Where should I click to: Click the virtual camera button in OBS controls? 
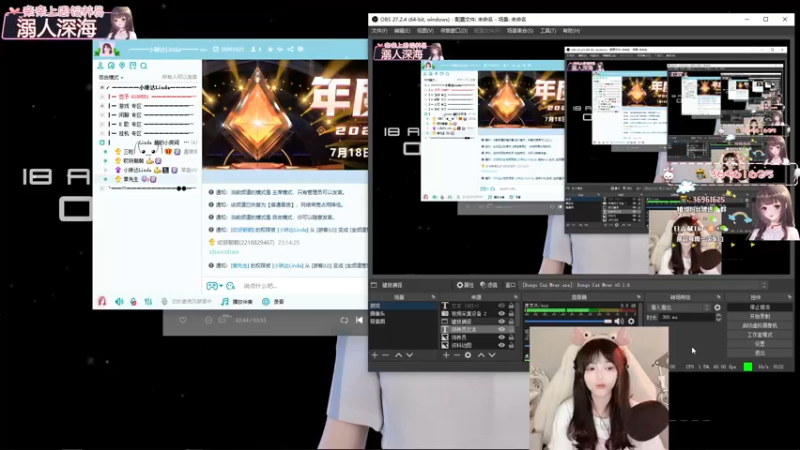[760, 326]
